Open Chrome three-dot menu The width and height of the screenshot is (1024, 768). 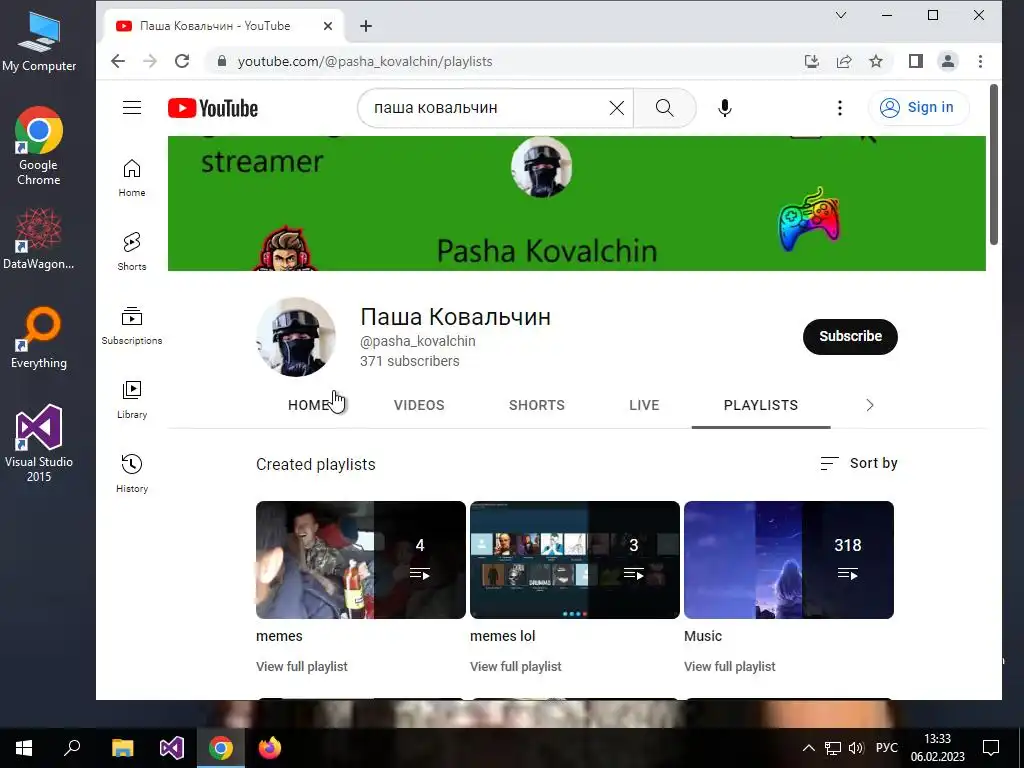click(980, 61)
